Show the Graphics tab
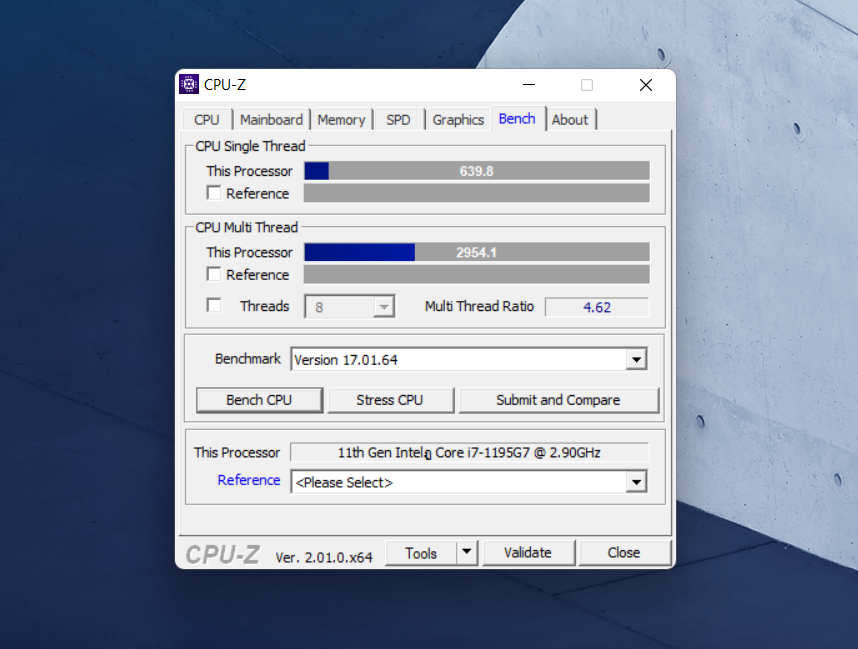This screenshot has height=649, width=858. (458, 120)
